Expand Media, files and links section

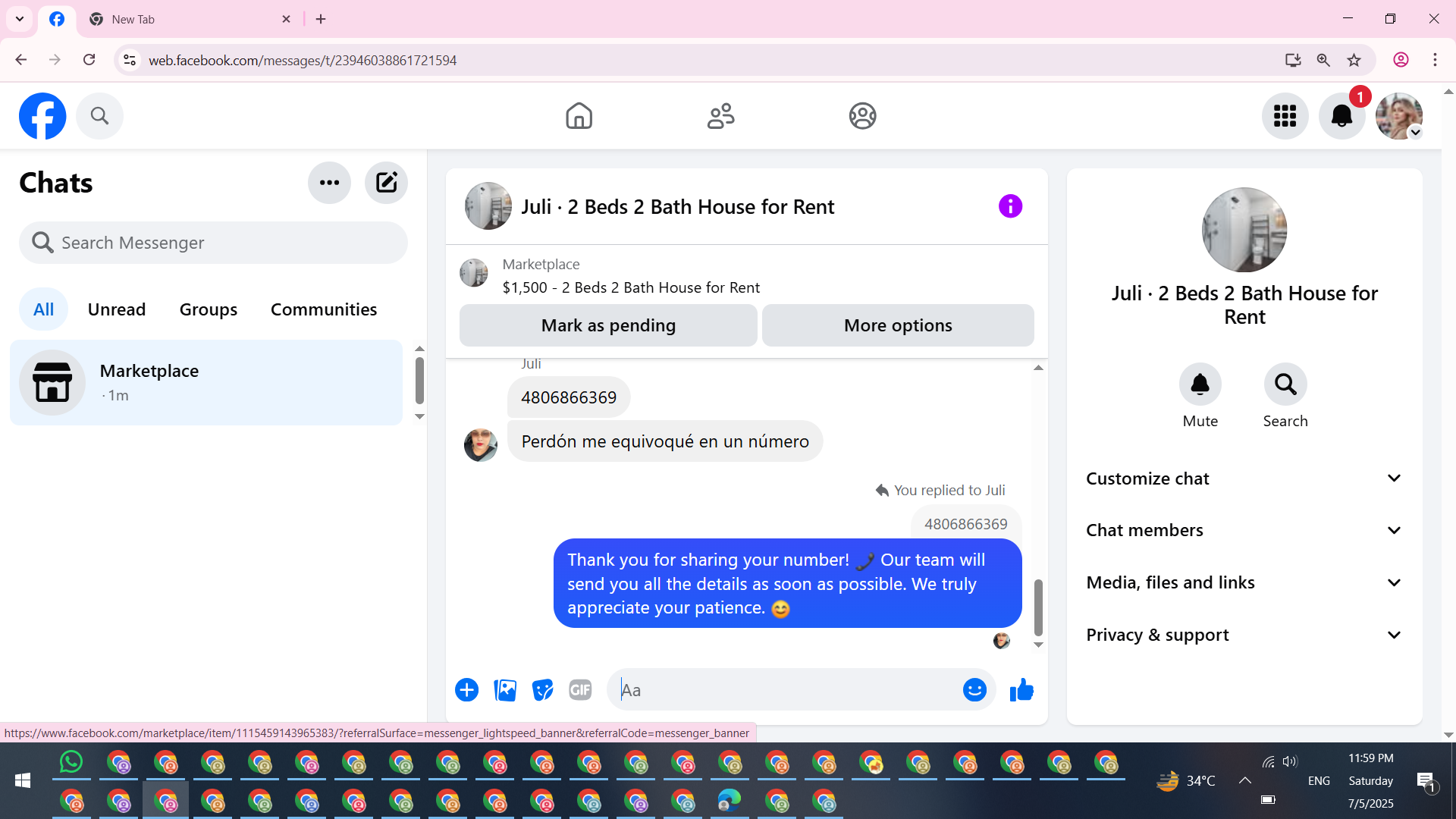coord(1244,582)
